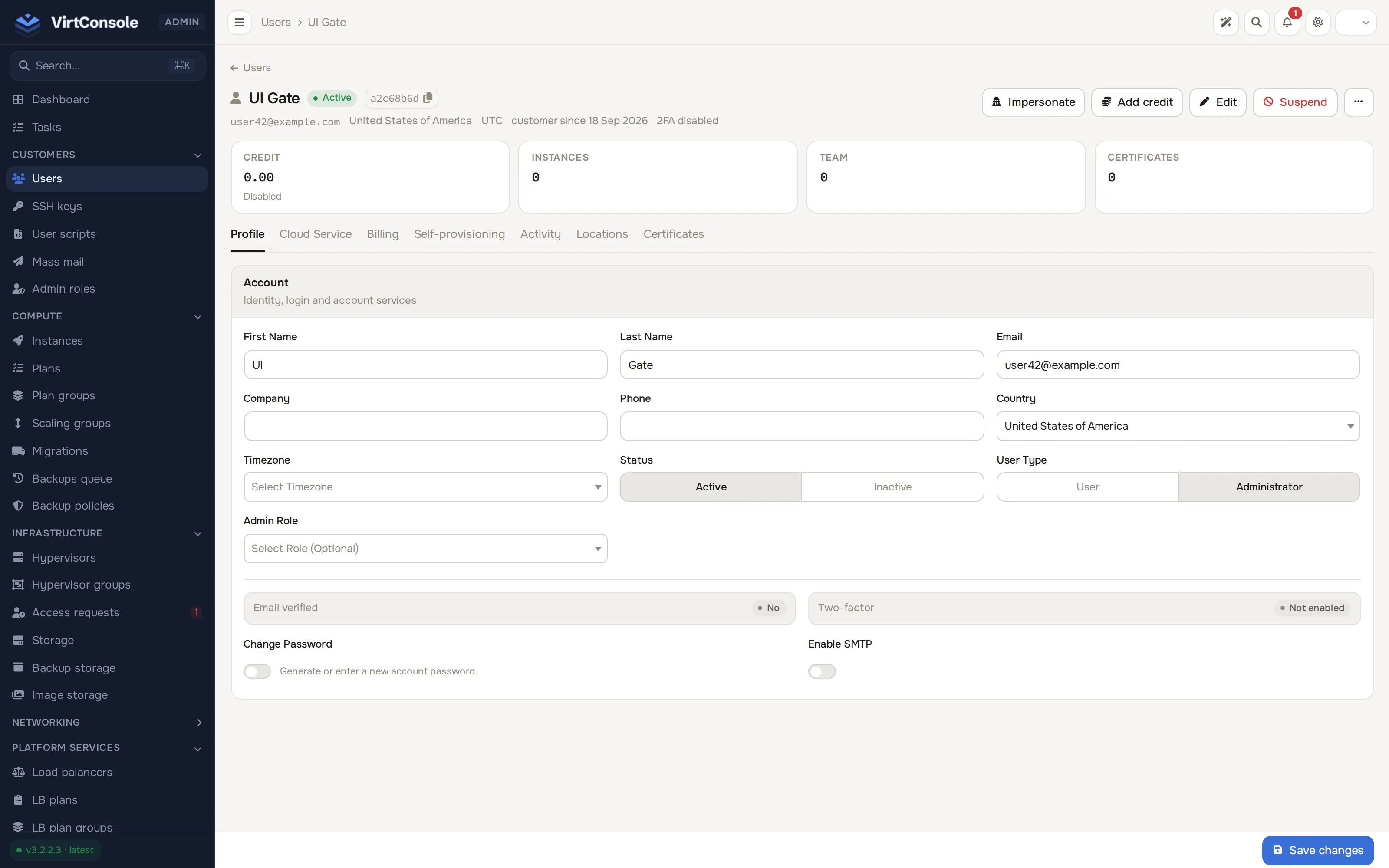1389x868 pixels.
Task: Open the magic wand tool in top bar
Action: point(1225,23)
